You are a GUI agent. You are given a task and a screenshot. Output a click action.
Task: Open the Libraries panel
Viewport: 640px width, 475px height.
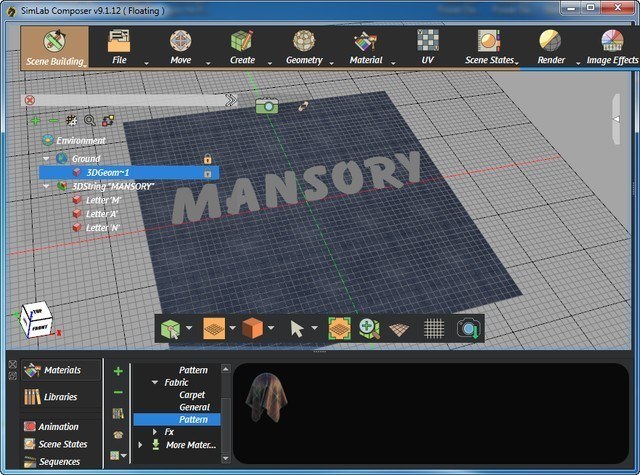pos(59,397)
